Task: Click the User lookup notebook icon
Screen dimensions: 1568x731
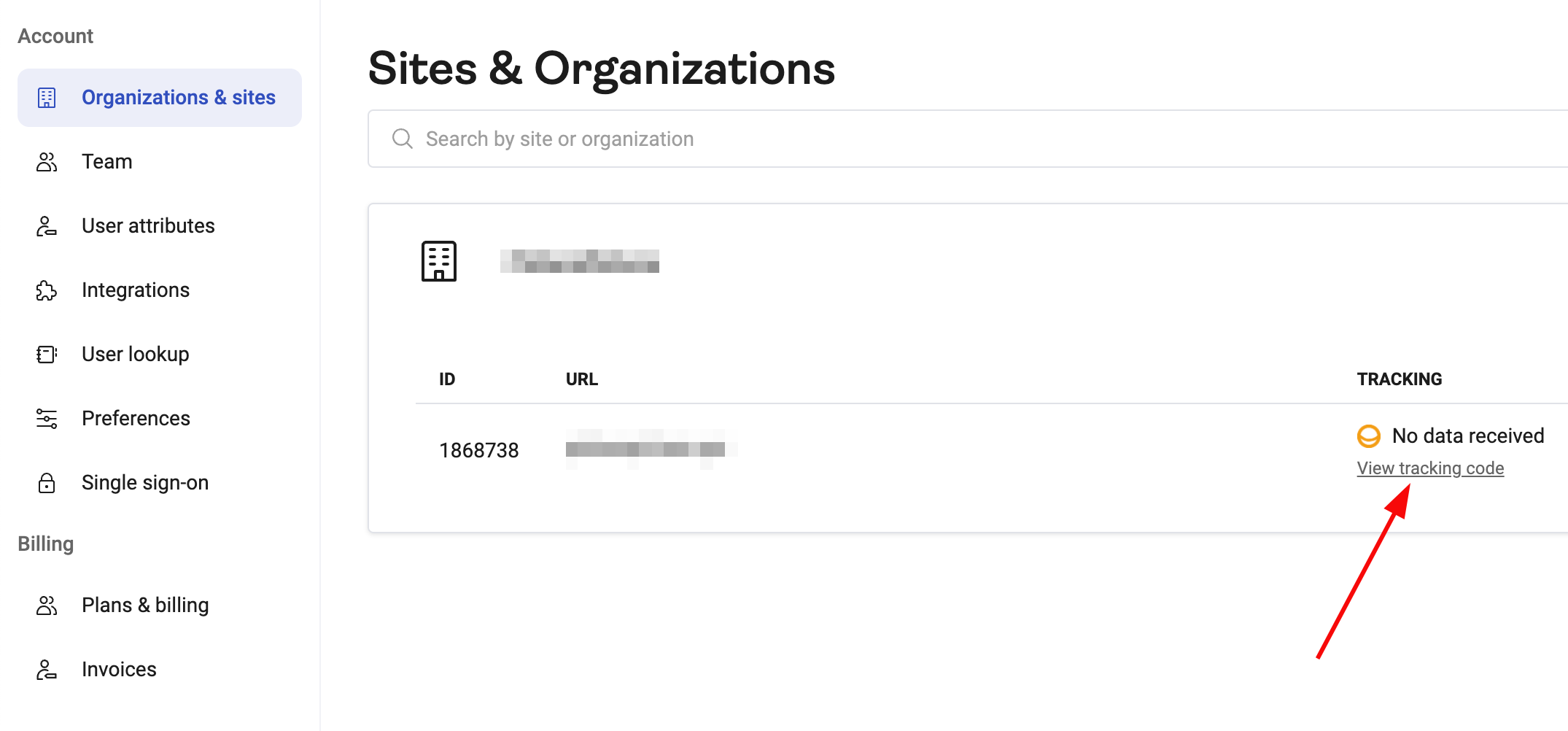Action: click(x=47, y=354)
